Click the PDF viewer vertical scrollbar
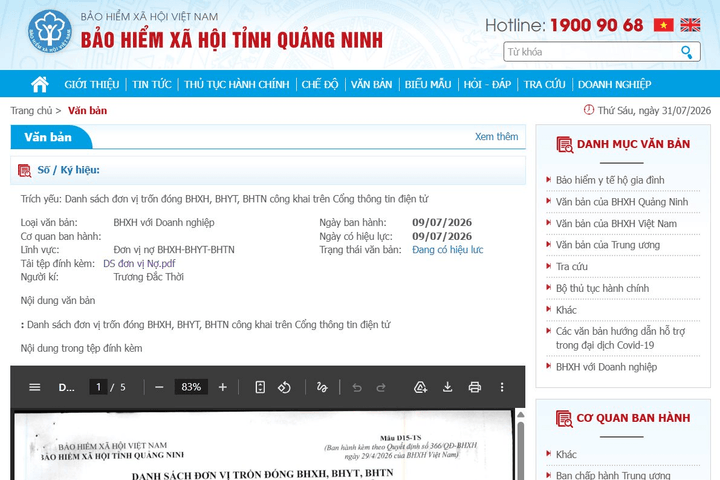720x480 pixels. [521, 450]
